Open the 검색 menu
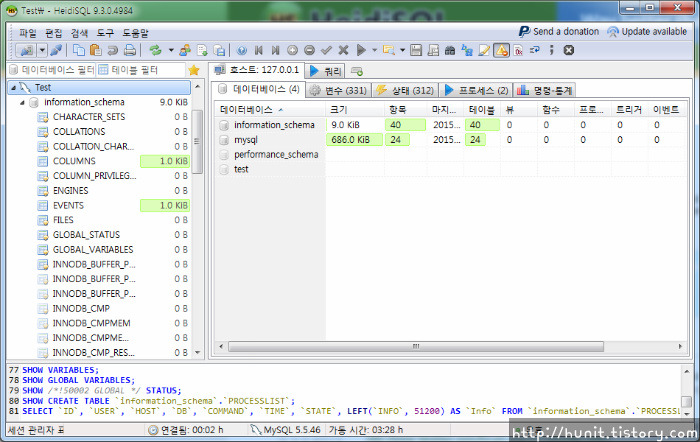Screen dimensions: 700x442 pyautogui.click(x=79, y=33)
